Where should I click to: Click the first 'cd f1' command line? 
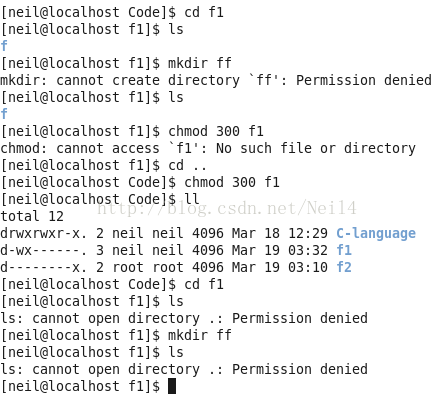pyautogui.click(x=112, y=12)
